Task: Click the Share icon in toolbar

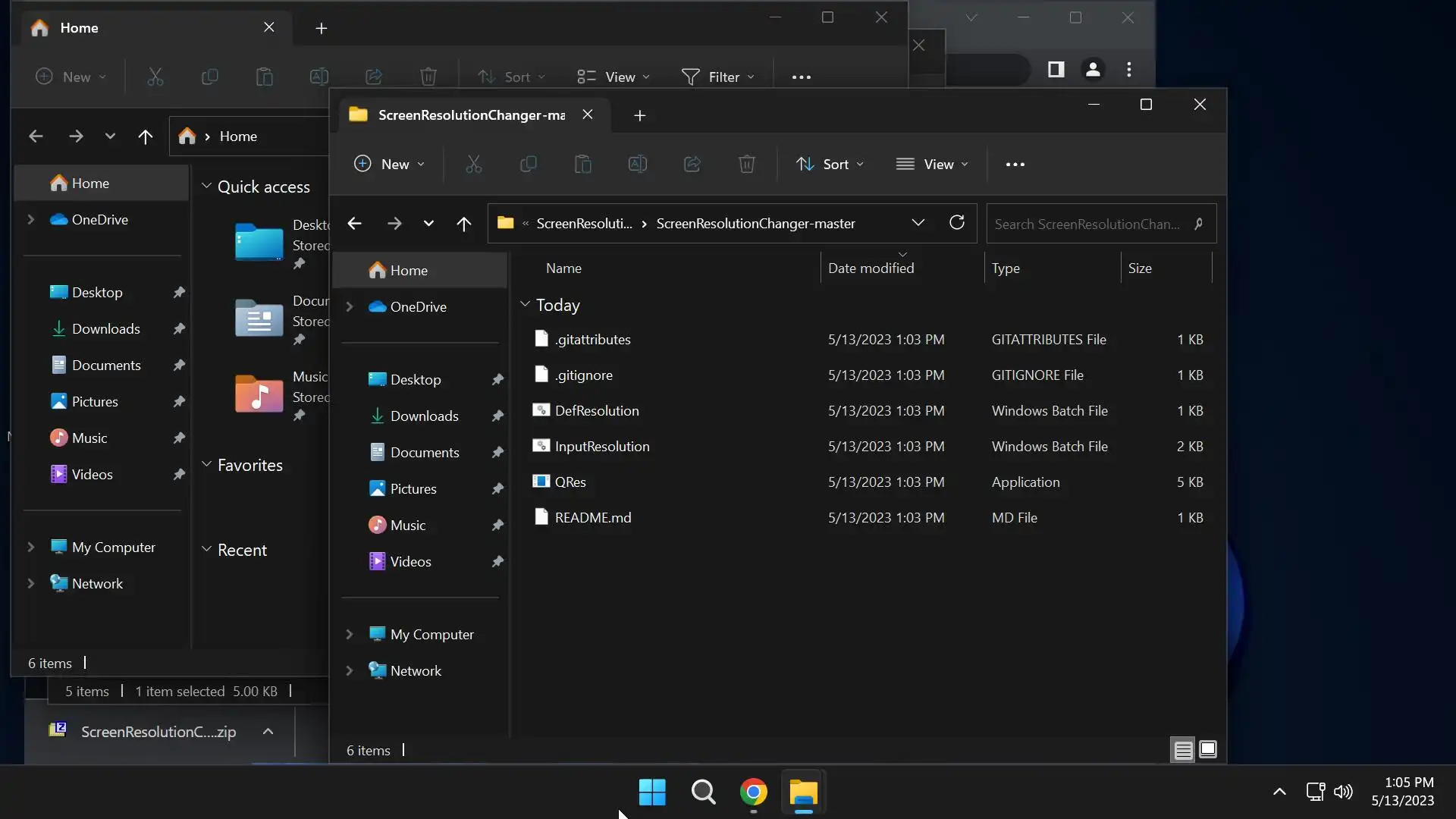Action: click(x=692, y=164)
